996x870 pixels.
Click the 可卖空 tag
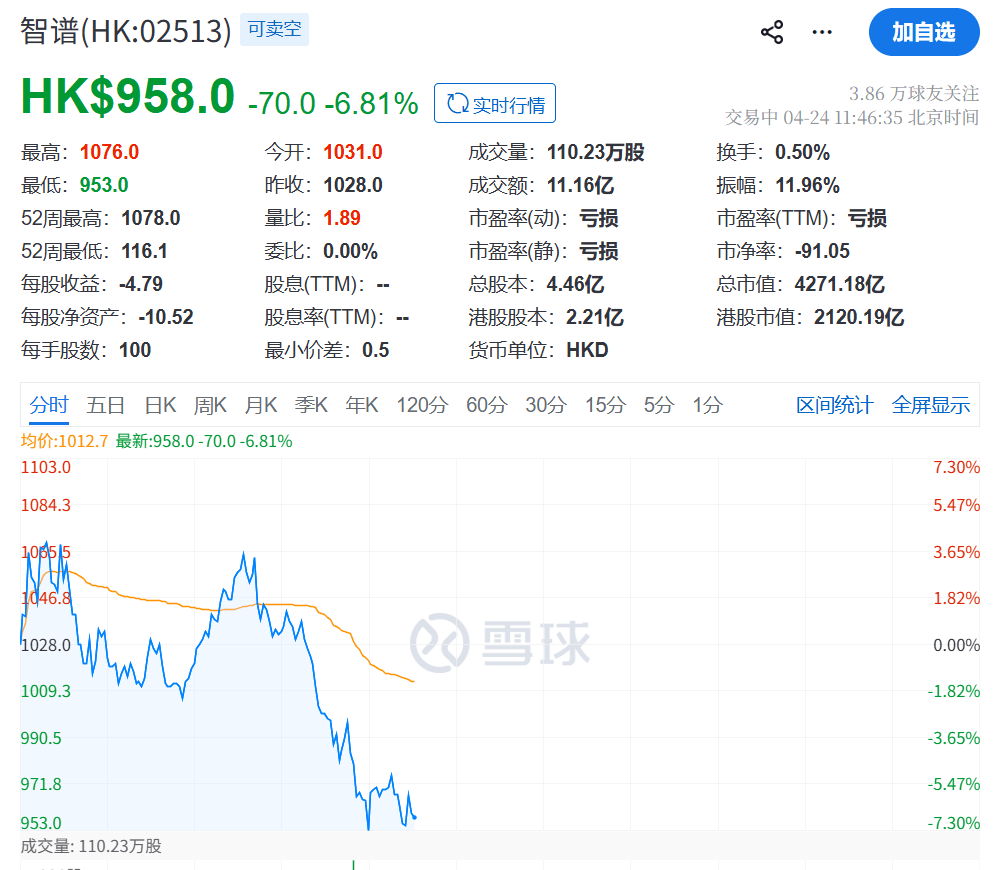click(x=274, y=30)
